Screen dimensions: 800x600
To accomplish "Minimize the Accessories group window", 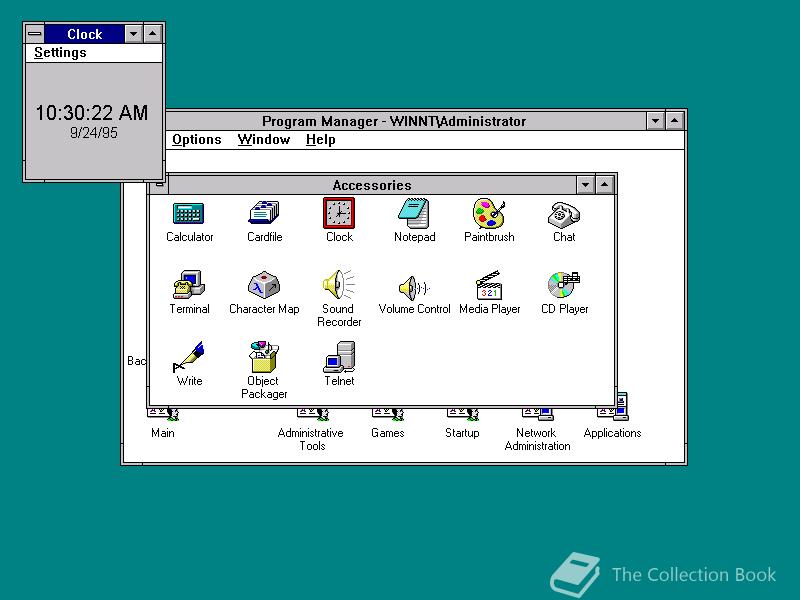I will point(585,185).
